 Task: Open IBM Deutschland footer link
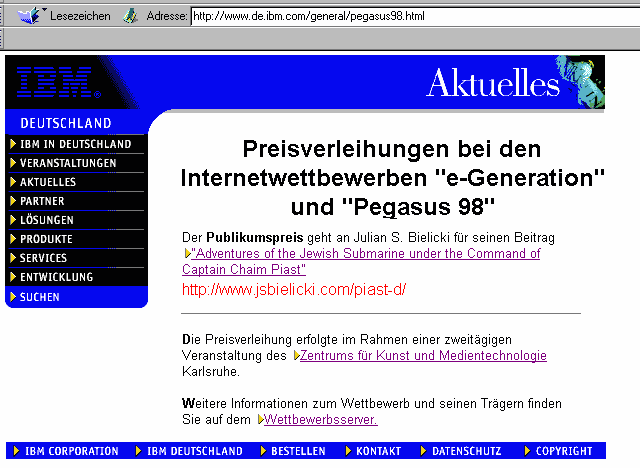[195, 451]
